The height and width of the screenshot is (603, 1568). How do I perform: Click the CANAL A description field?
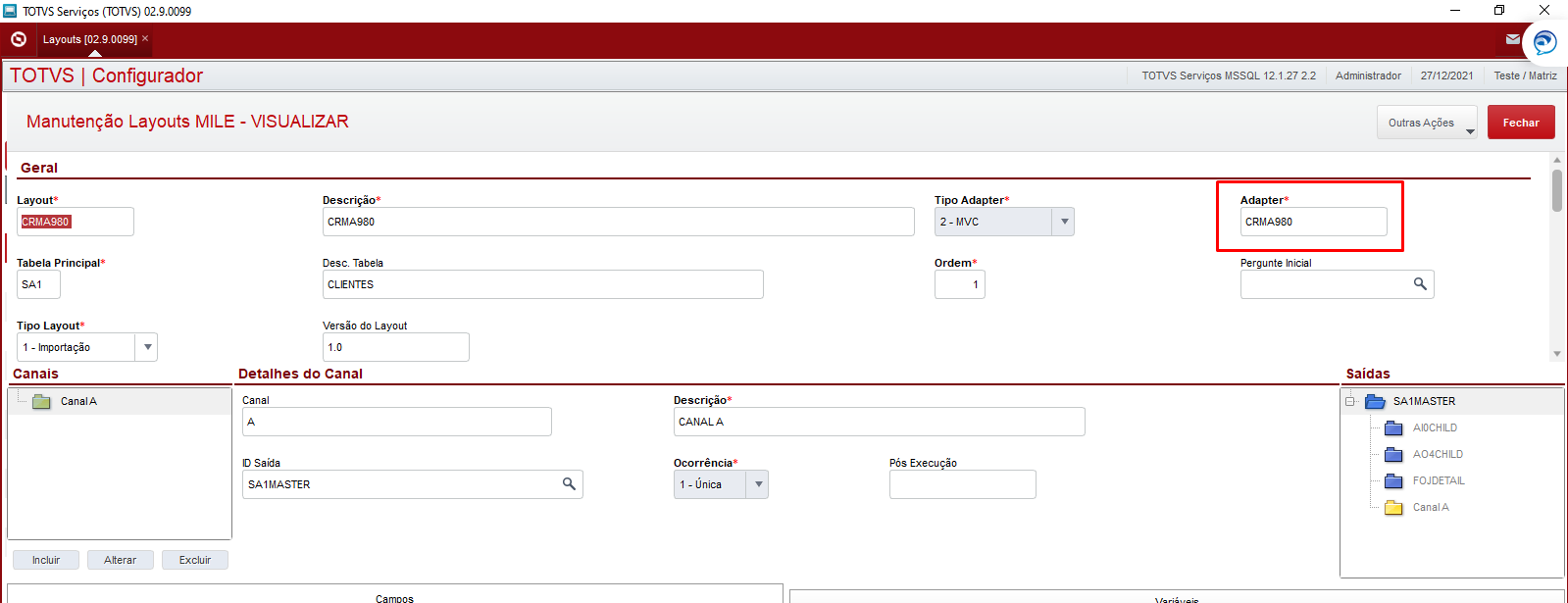(880, 422)
